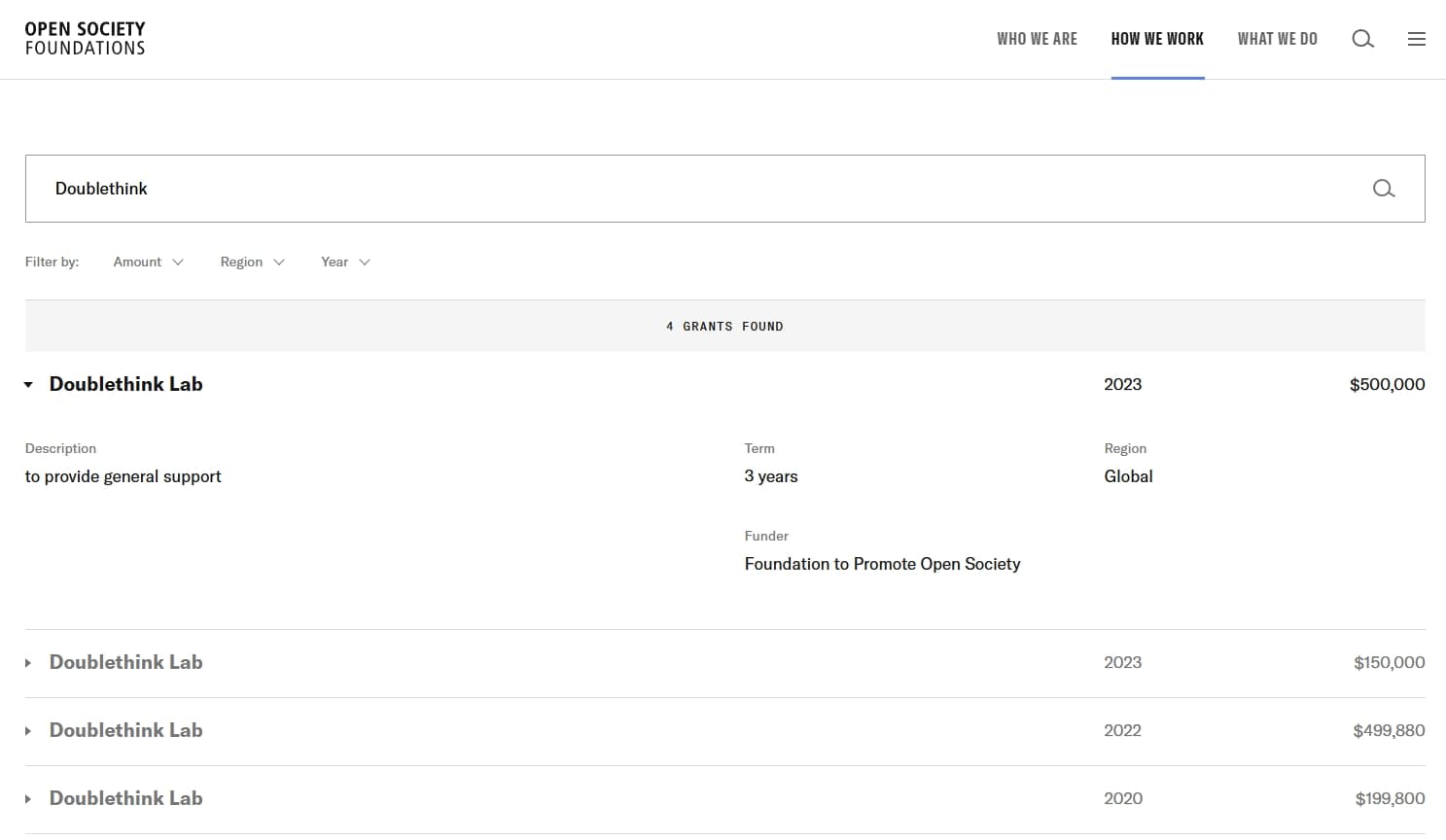Select the "Term" field label
Viewport: 1446px width, 840px height.
click(x=759, y=448)
